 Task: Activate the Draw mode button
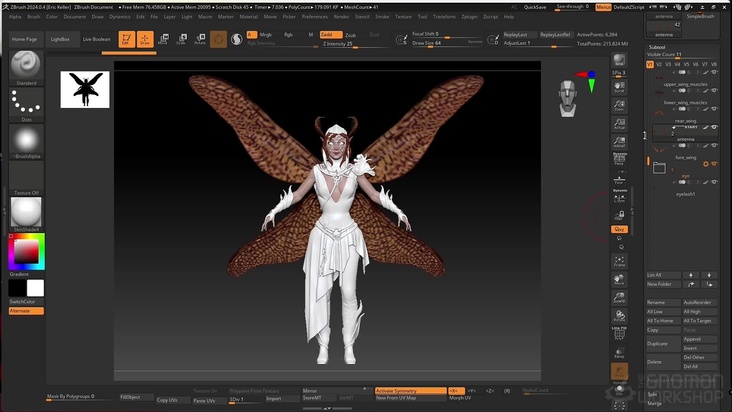coord(145,39)
